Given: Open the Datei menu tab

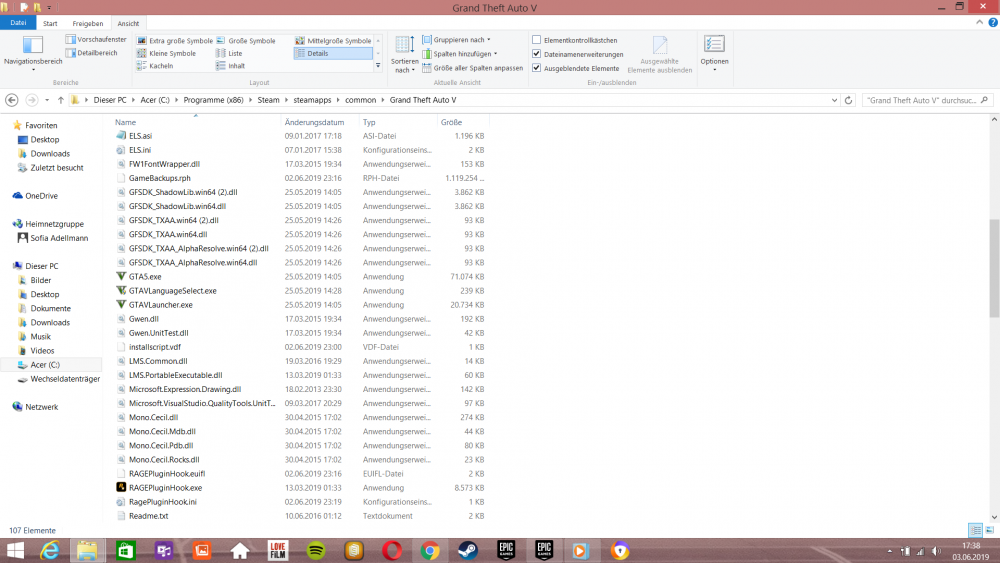Looking at the screenshot, I should tap(18, 23).
